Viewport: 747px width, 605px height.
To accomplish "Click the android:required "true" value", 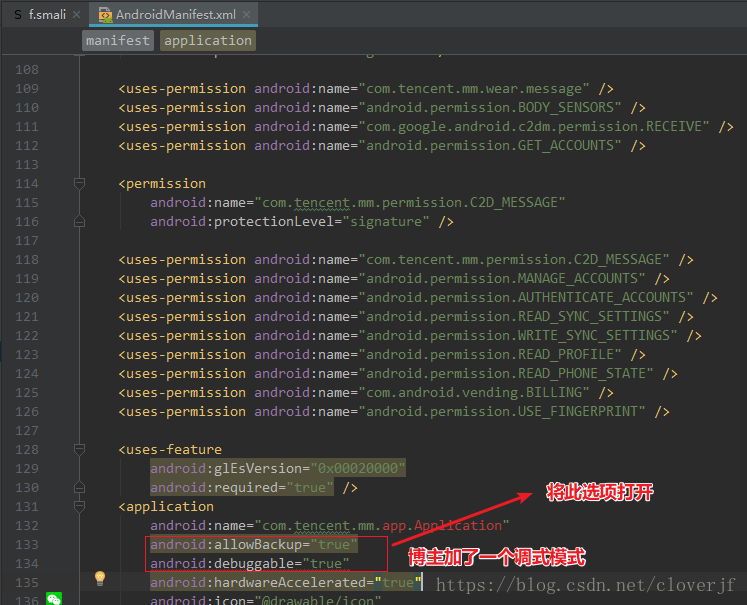I will [310, 488].
